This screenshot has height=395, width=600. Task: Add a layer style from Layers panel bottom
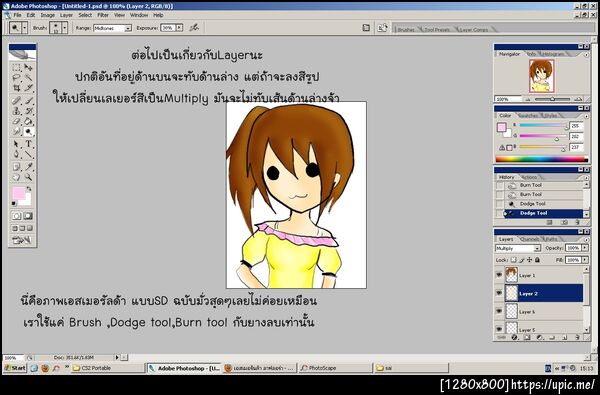[x=514, y=338]
